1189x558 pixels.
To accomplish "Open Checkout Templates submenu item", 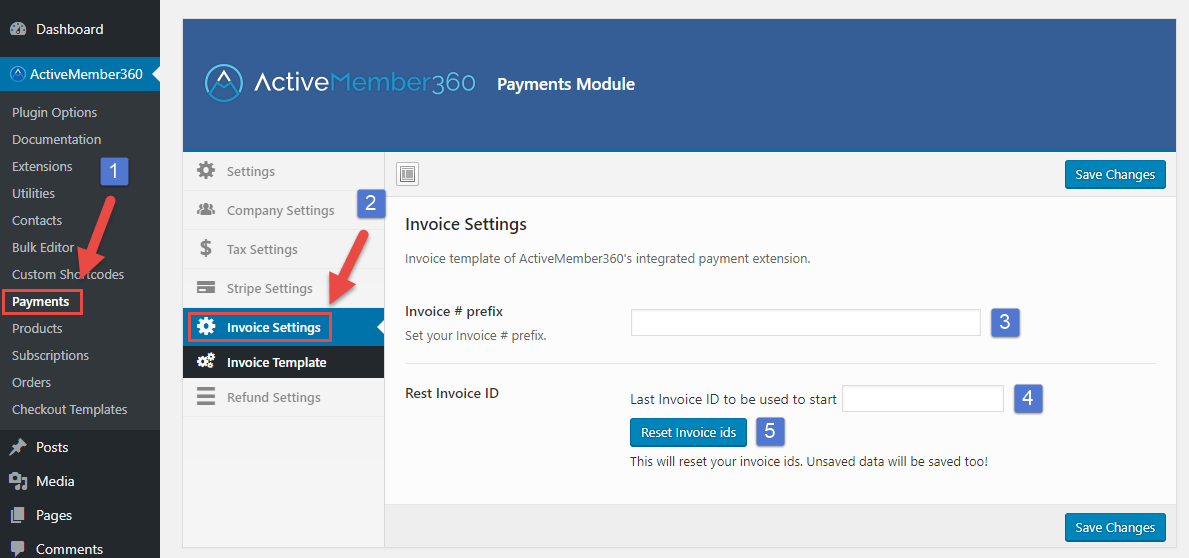I will click(x=70, y=409).
